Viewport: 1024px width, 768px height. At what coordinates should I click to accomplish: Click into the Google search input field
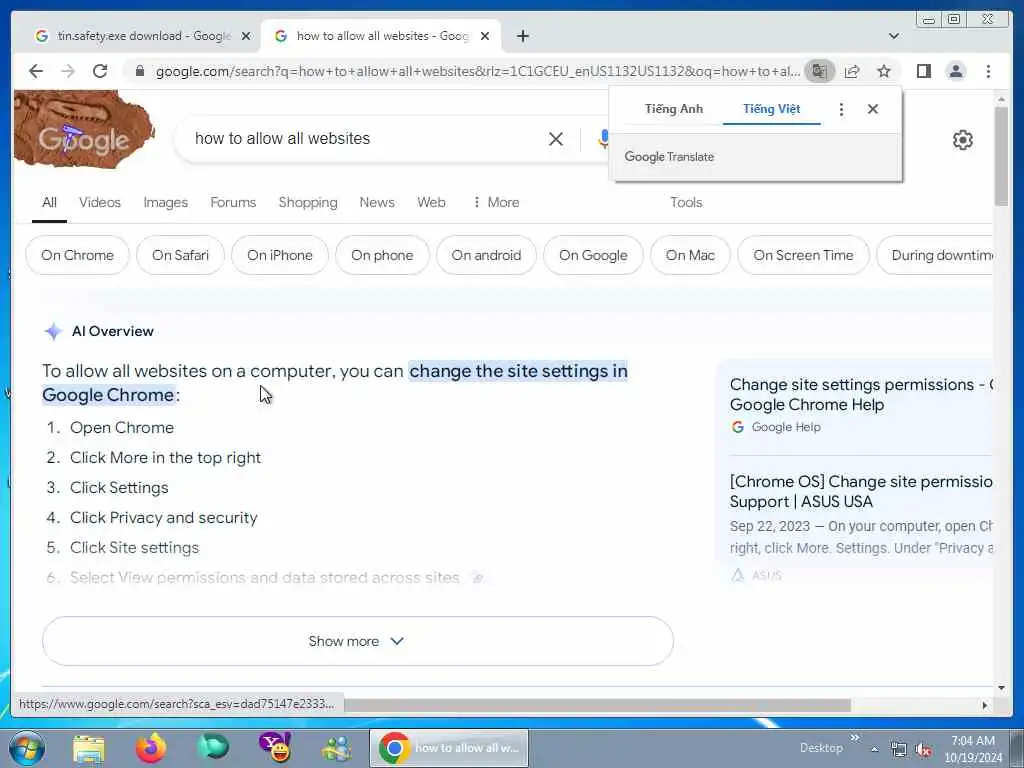[x=366, y=138]
